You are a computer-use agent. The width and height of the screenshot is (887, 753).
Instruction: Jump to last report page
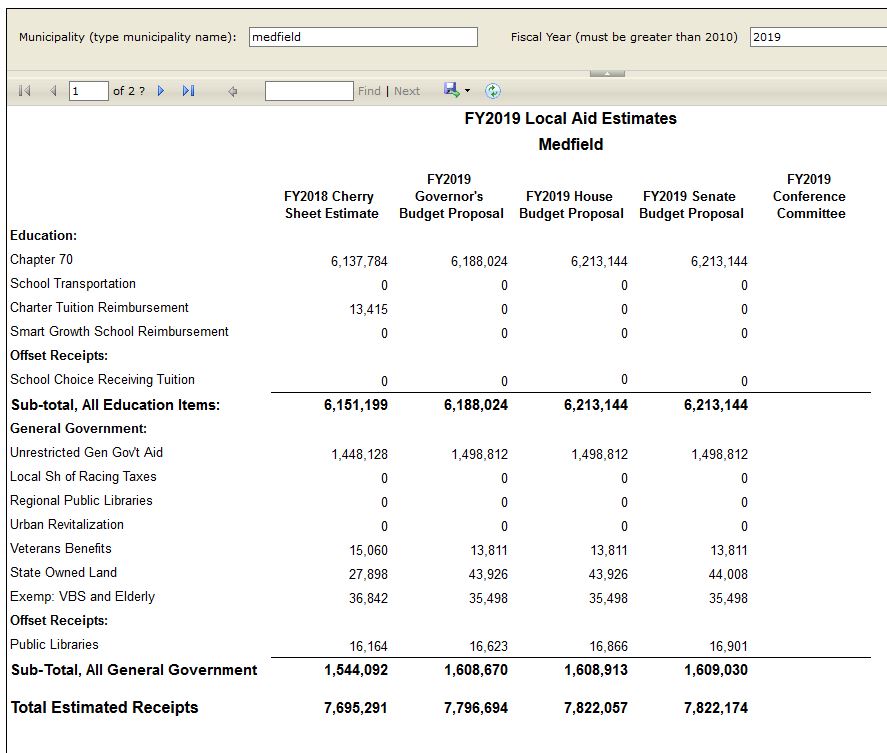[x=188, y=91]
